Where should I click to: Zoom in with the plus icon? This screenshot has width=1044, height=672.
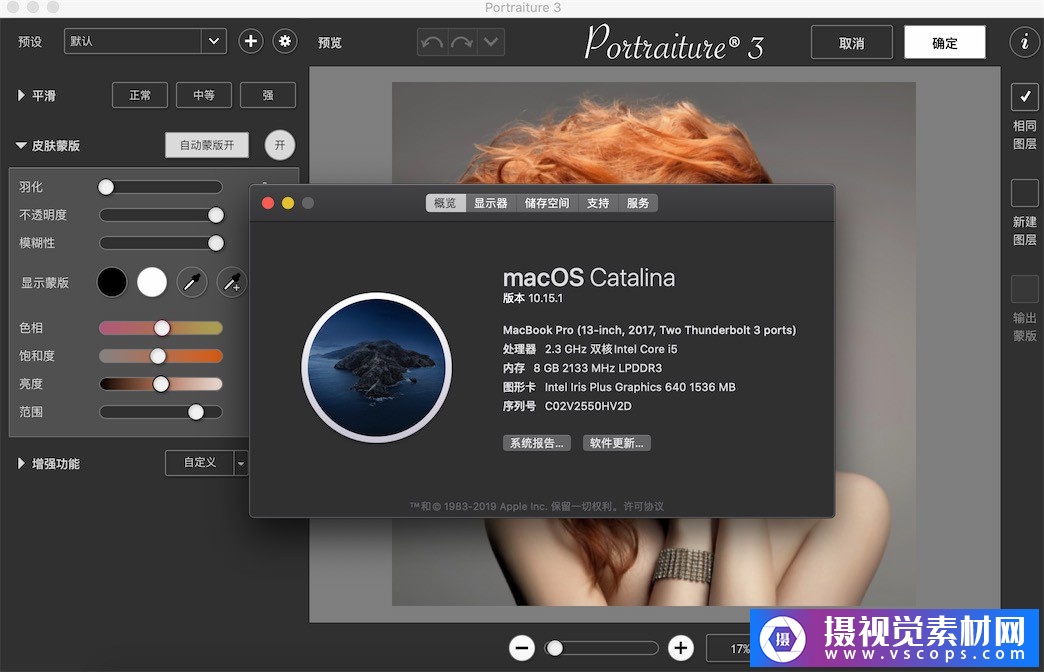tap(681, 648)
